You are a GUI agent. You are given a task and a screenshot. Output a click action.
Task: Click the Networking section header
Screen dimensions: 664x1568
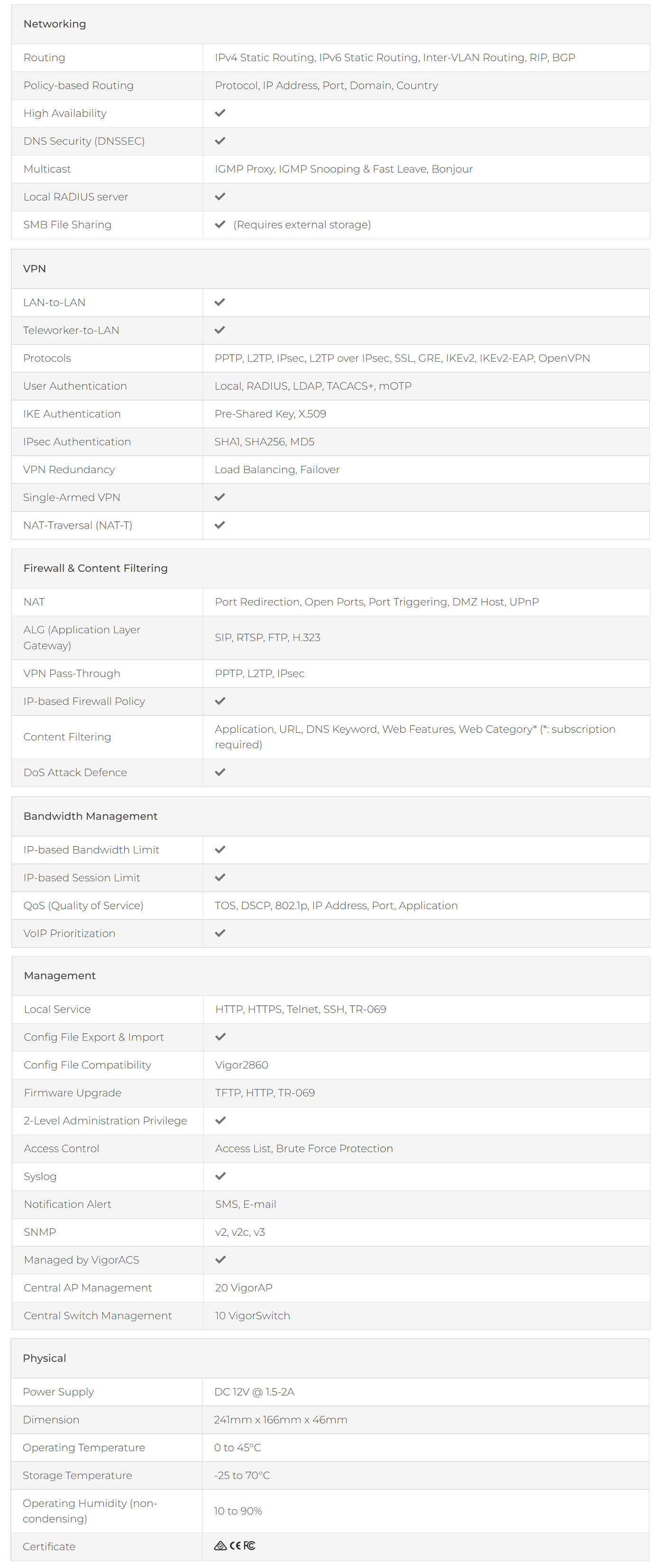(x=55, y=24)
